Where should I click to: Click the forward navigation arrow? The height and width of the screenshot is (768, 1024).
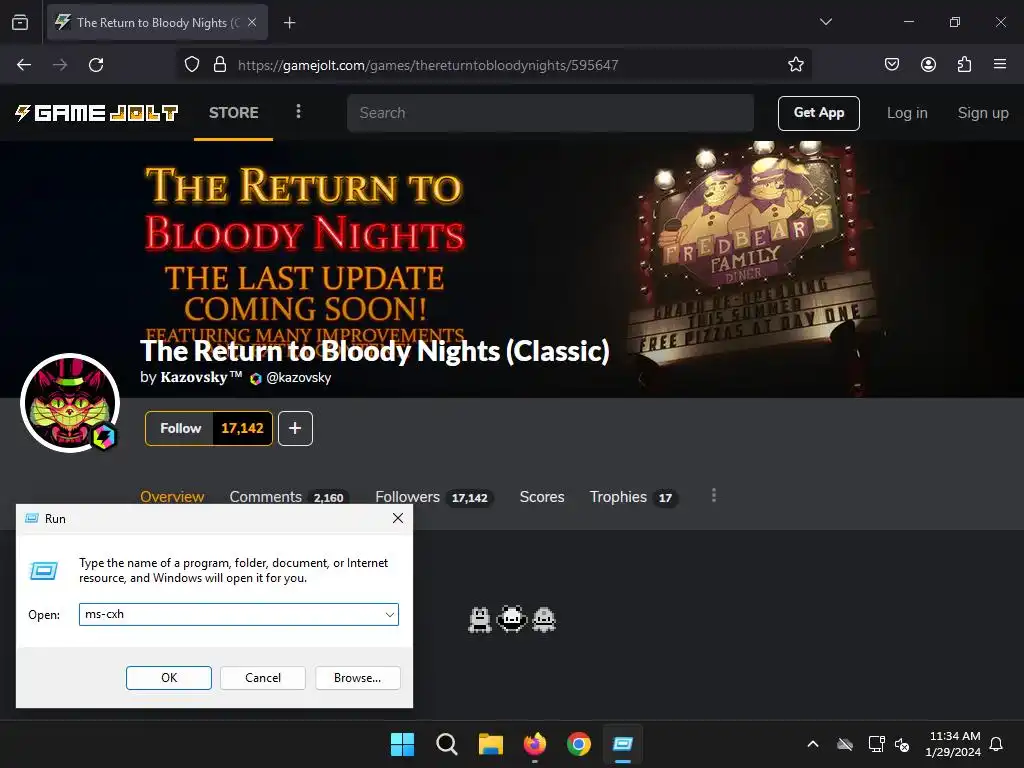pyautogui.click(x=60, y=65)
